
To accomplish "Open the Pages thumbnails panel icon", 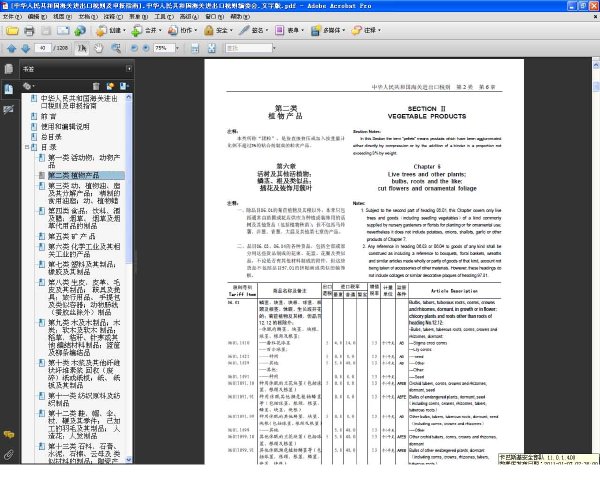I will pos(8,69).
